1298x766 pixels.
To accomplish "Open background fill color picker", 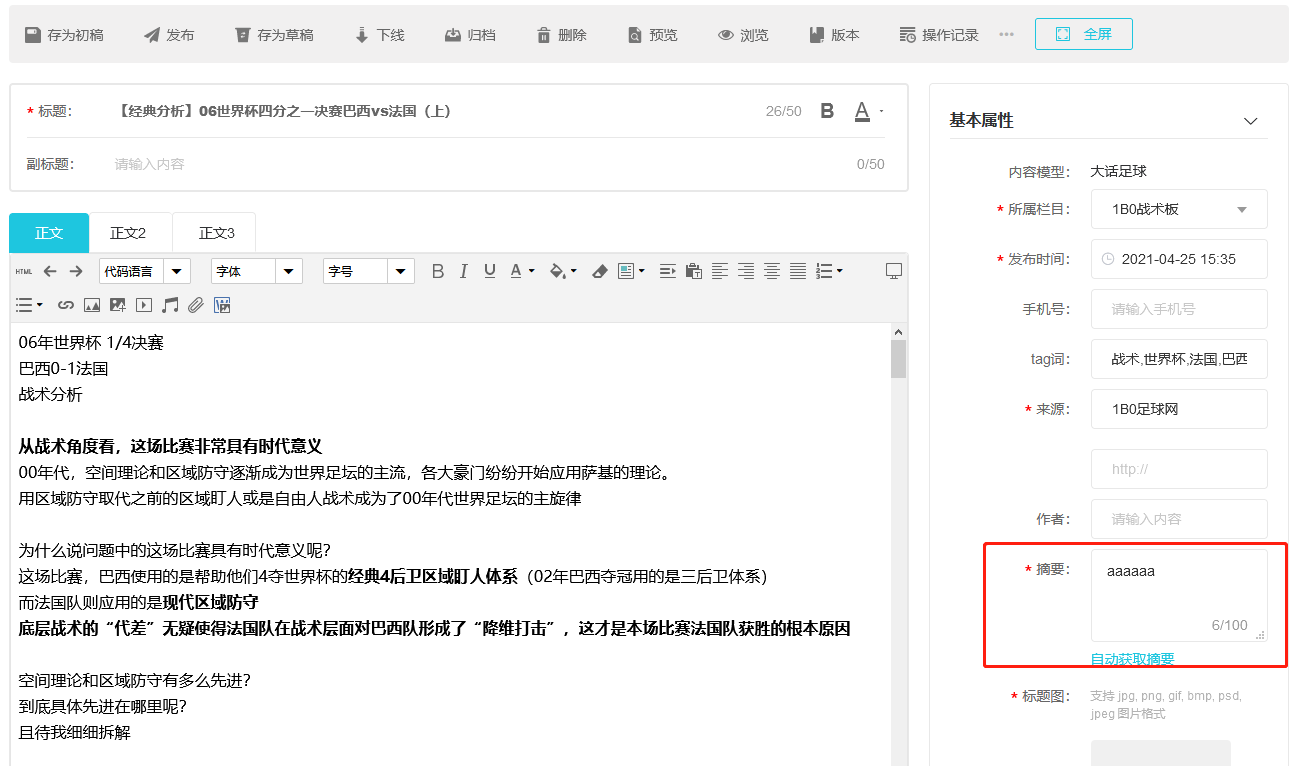I will (564, 271).
